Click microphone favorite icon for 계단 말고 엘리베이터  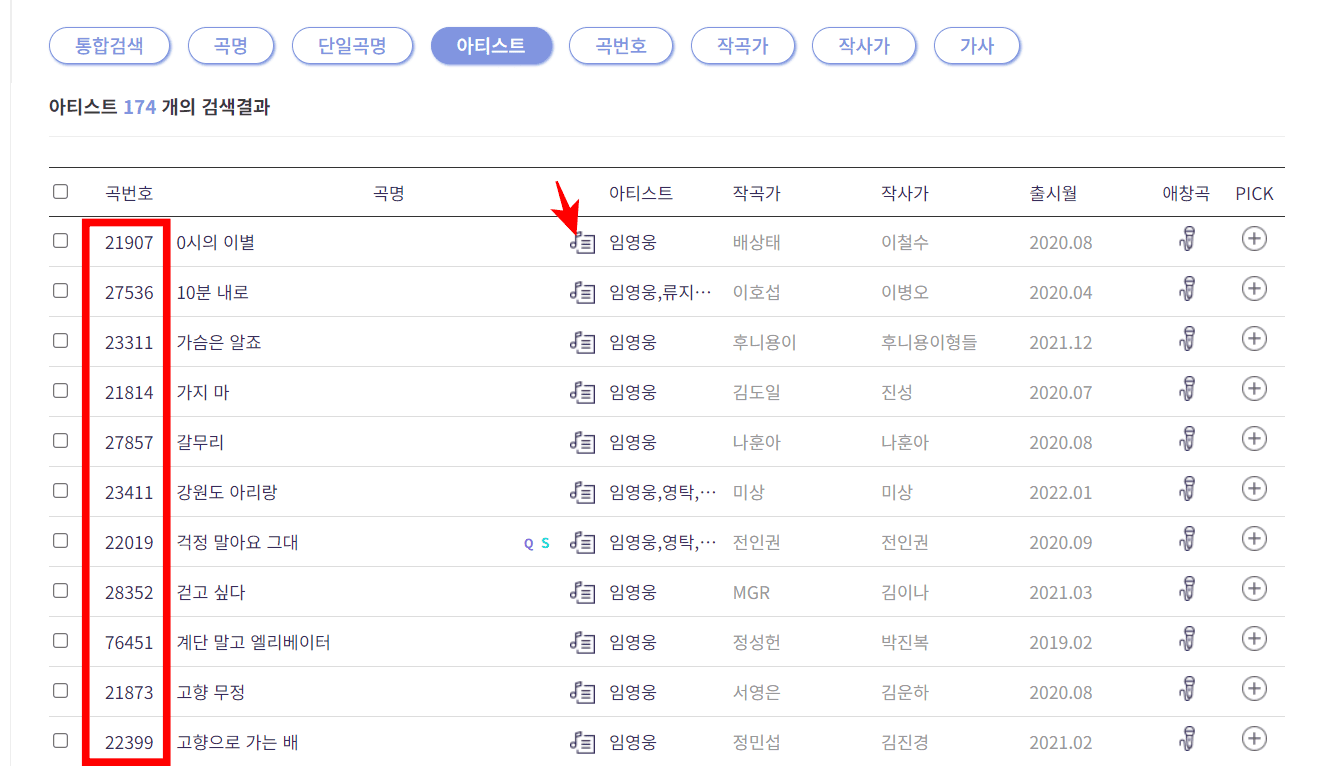click(x=1187, y=640)
